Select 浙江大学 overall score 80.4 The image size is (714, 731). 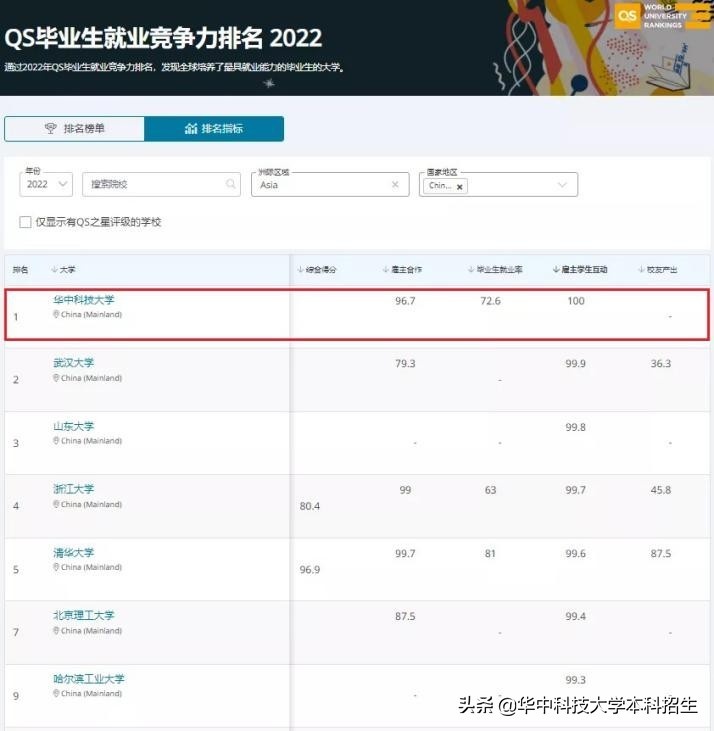[x=309, y=506]
